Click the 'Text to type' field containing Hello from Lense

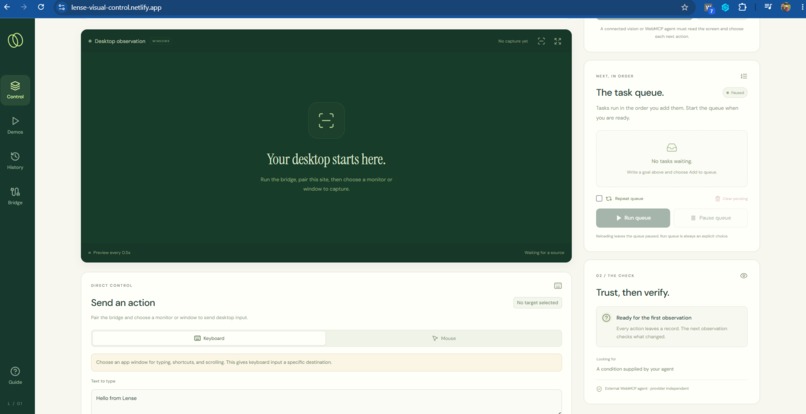click(x=326, y=402)
